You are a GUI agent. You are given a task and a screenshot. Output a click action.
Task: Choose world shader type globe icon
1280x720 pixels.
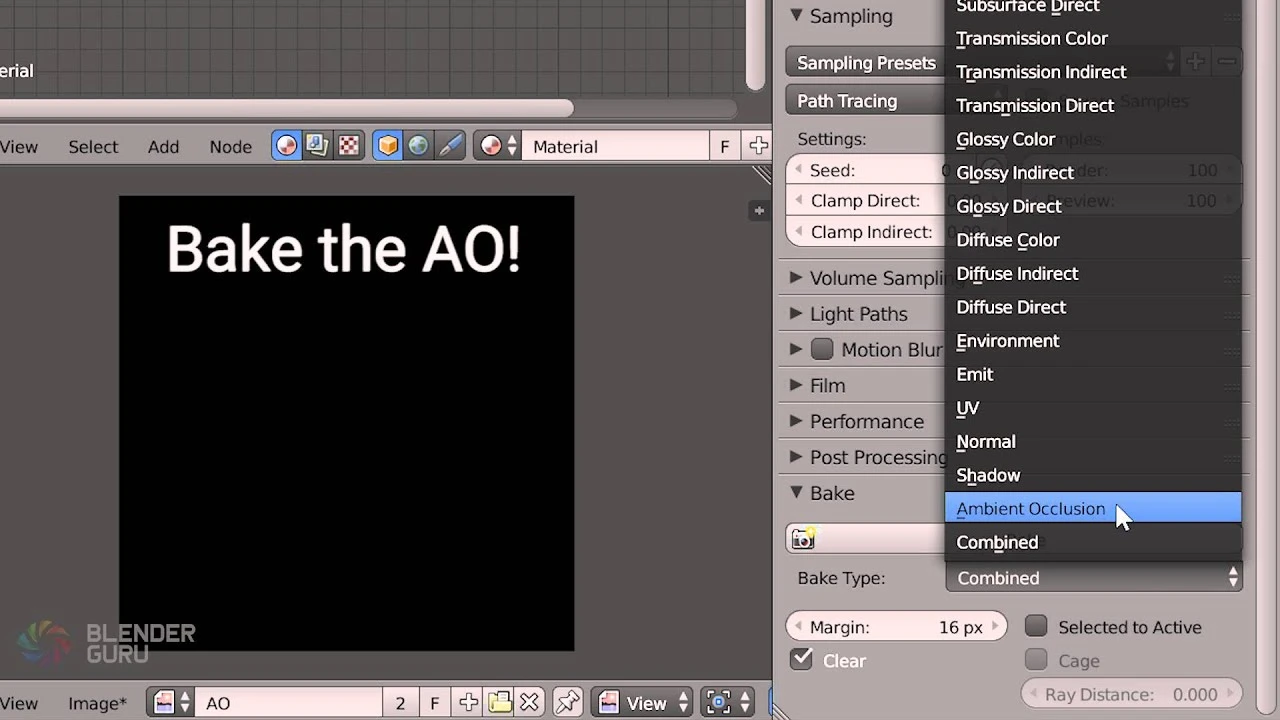[418, 146]
